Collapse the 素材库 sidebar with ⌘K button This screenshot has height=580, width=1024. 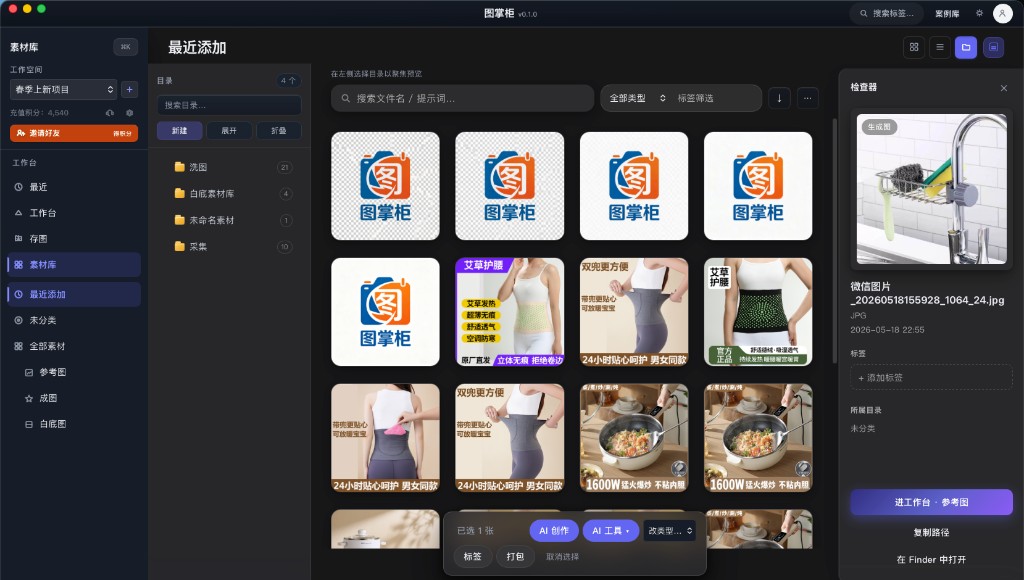coord(125,47)
